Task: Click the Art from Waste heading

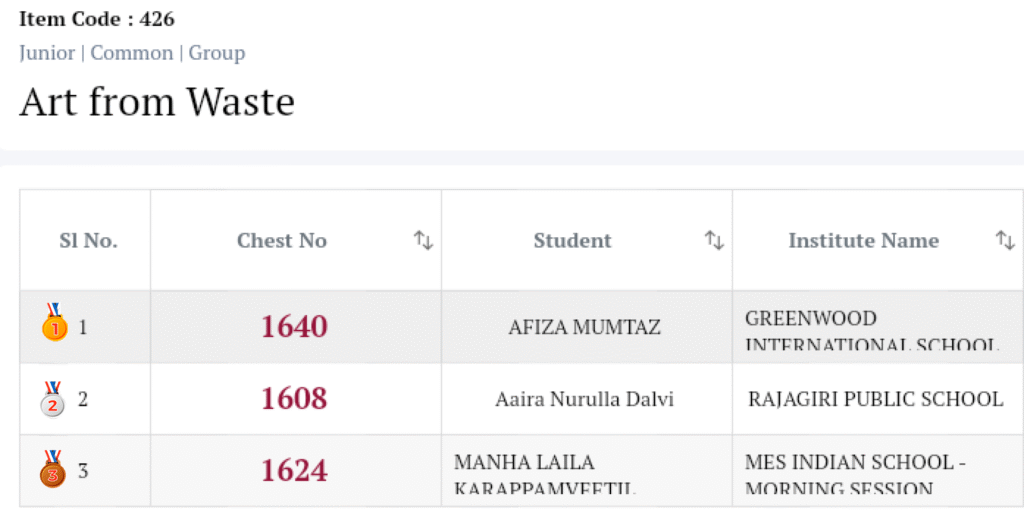Action: click(157, 102)
